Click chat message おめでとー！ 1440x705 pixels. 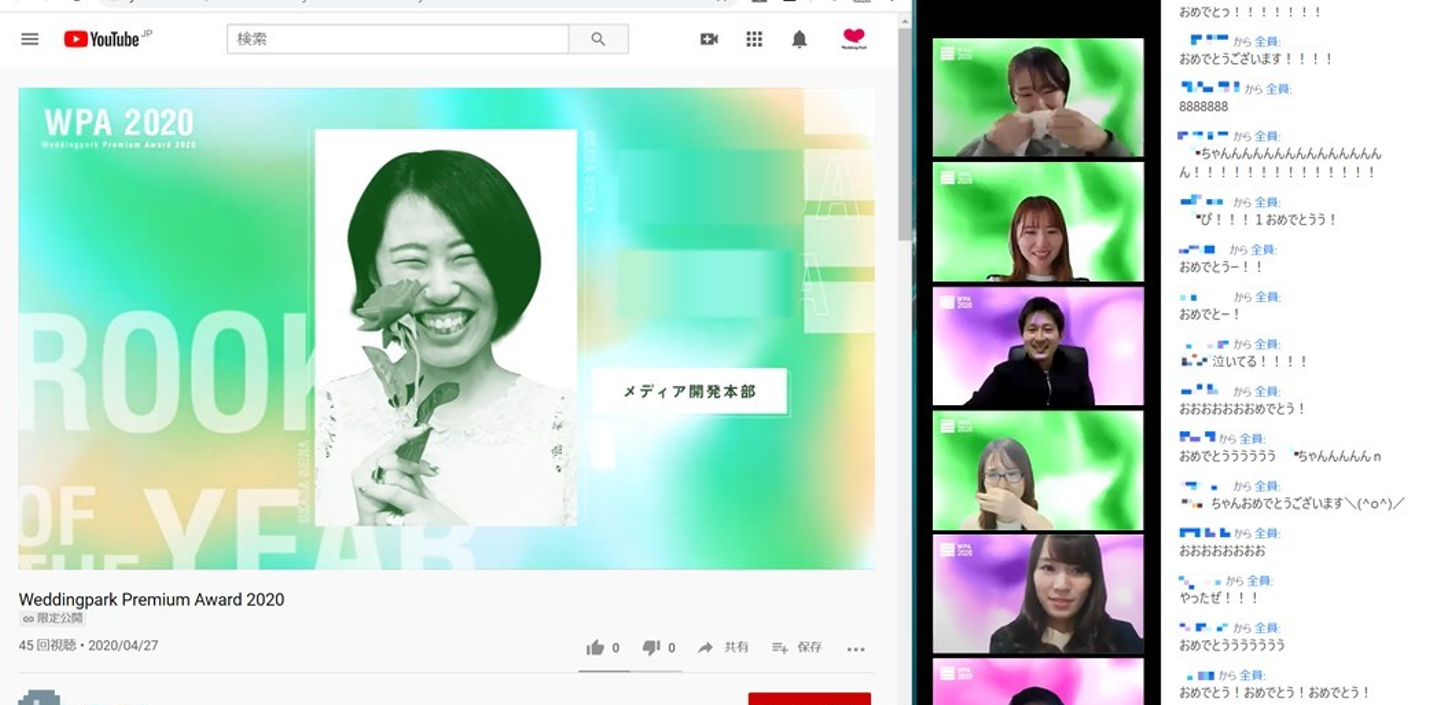pos(1210,314)
